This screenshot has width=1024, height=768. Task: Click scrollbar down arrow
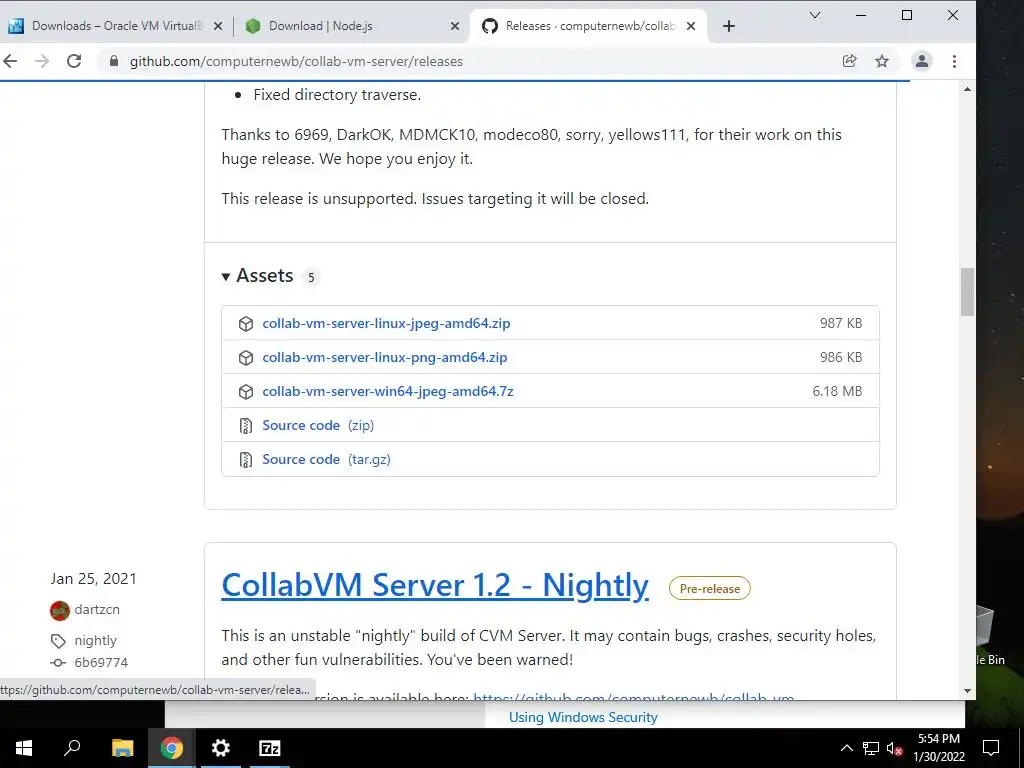click(x=967, y=691)
